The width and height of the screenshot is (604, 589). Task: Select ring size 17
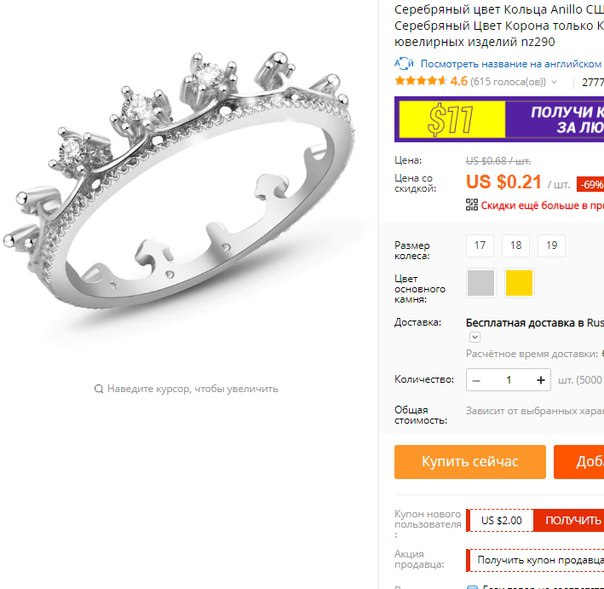tap(480, 245)
